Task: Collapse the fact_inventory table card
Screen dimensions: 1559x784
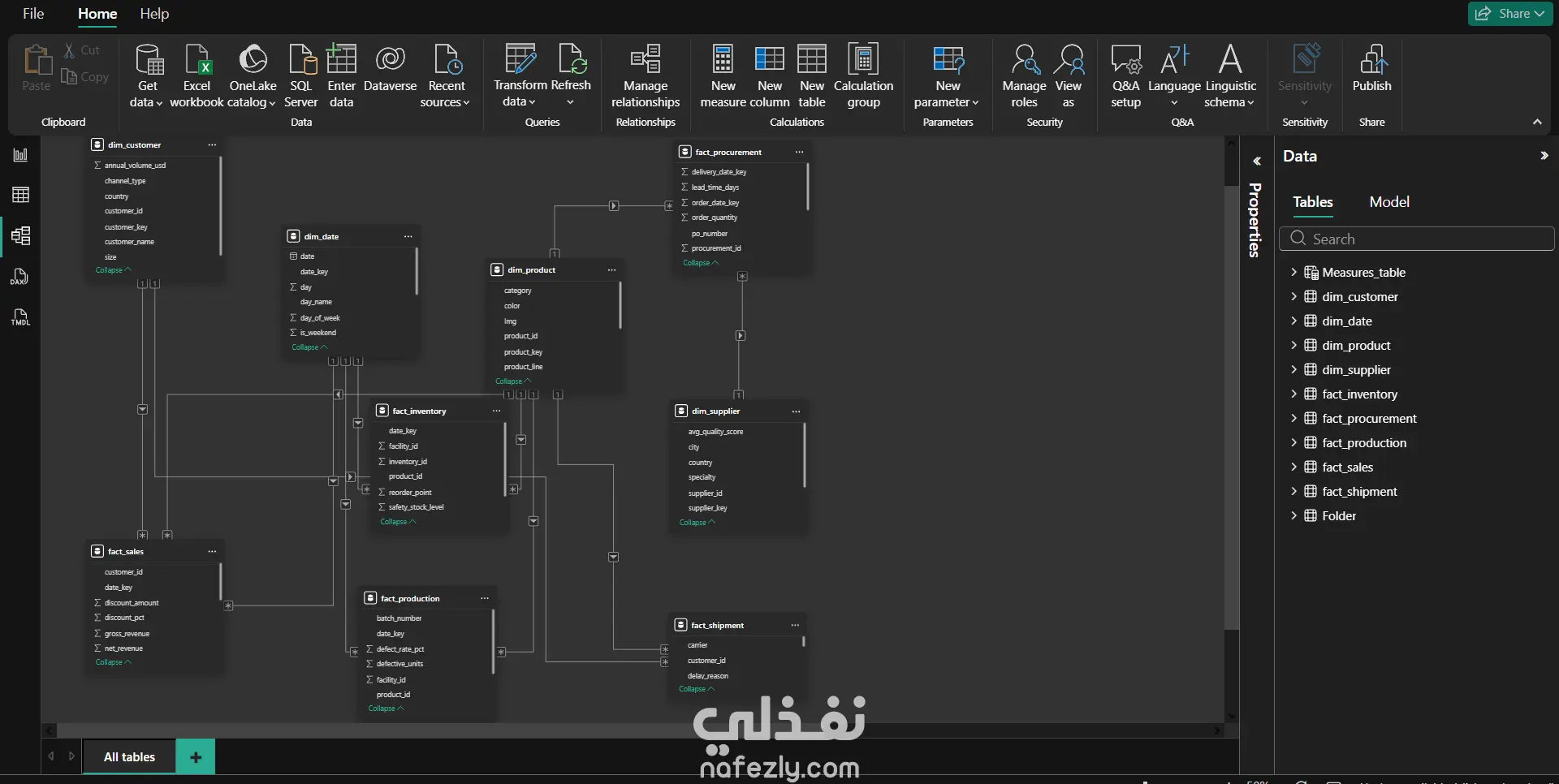Action: 398,522
